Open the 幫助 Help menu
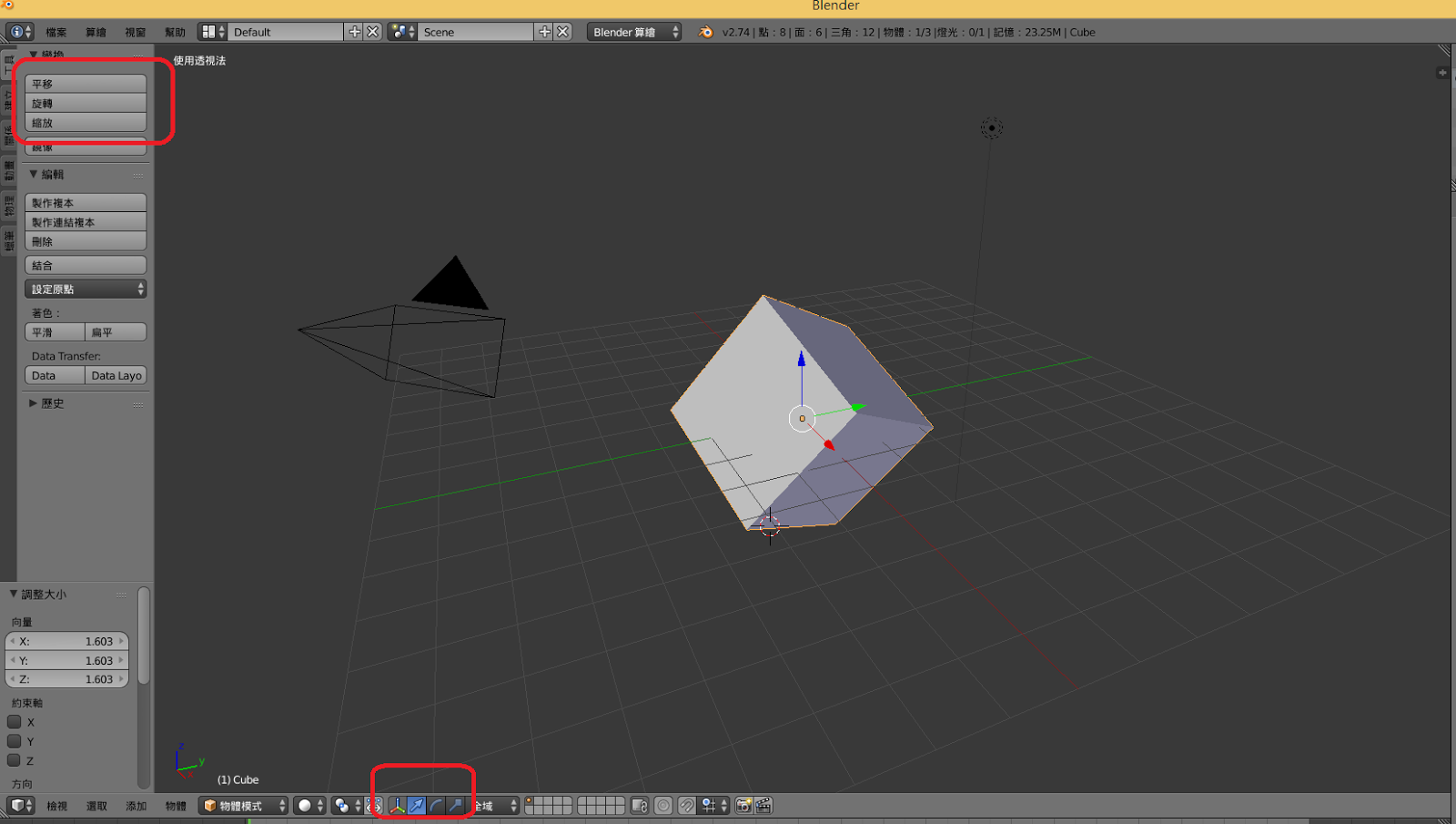The image size is (1456, 824). coord(175,32)
